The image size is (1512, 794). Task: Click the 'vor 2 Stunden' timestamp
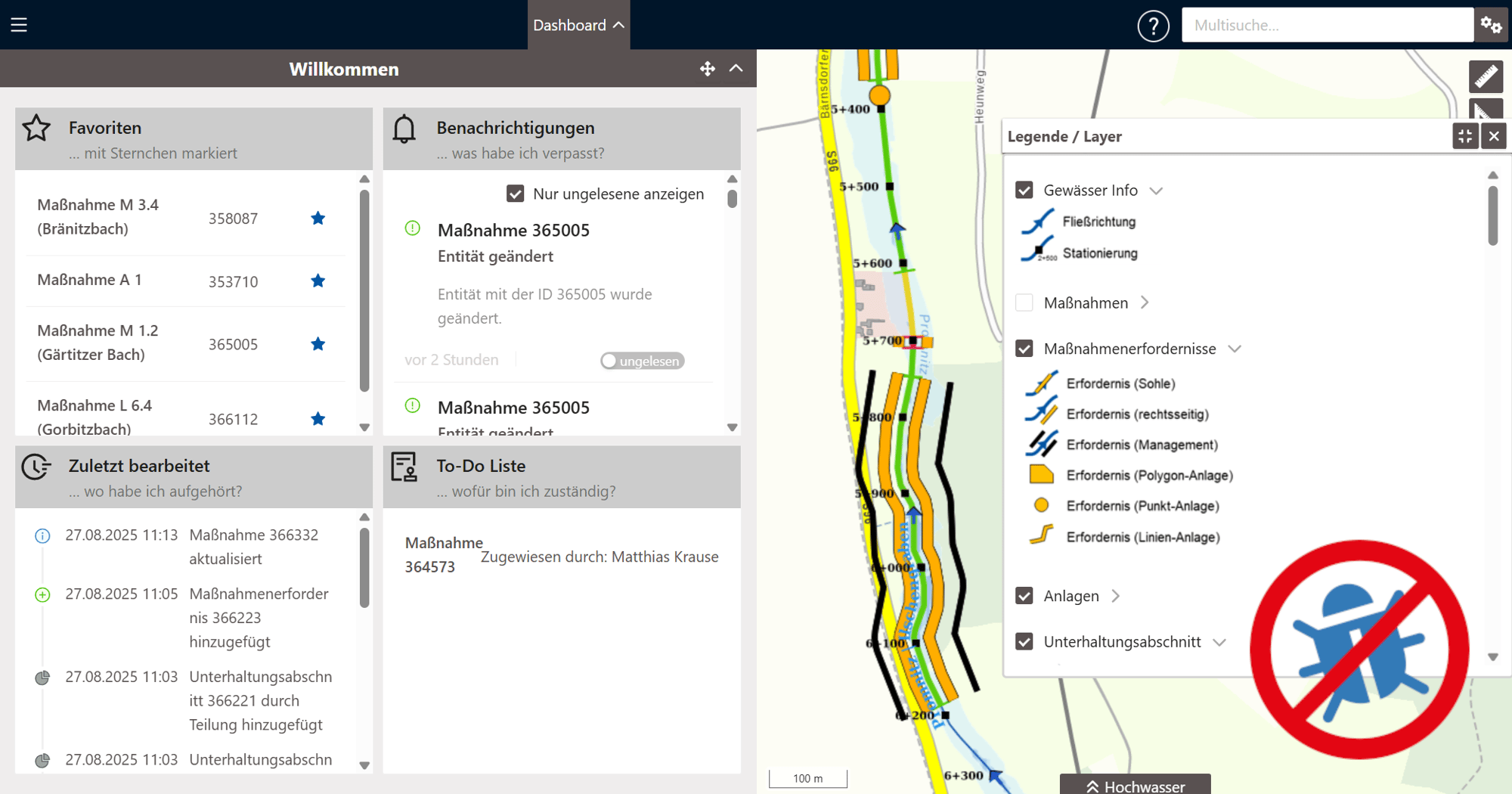click(x=451, y=359)
